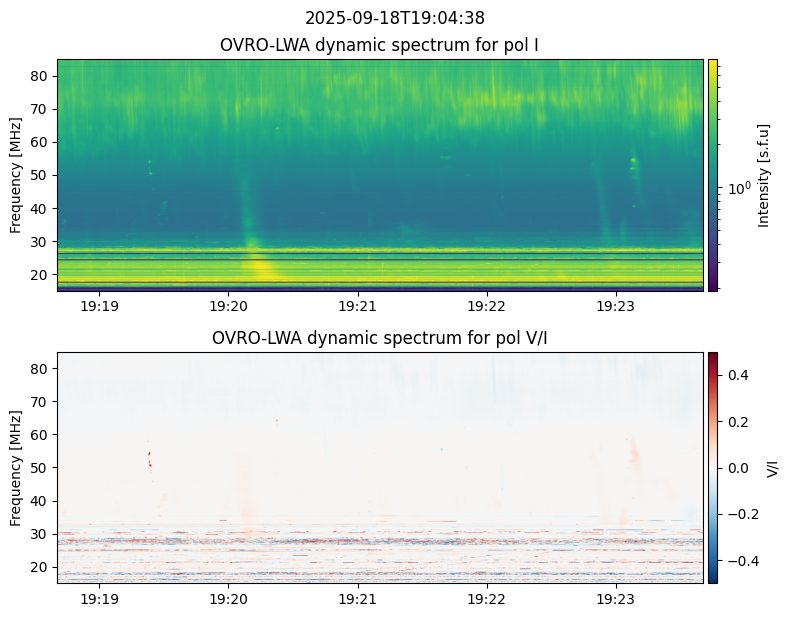
Task: Click the 19:21 tick label on top plot
Action: click(x=357, y=306)
